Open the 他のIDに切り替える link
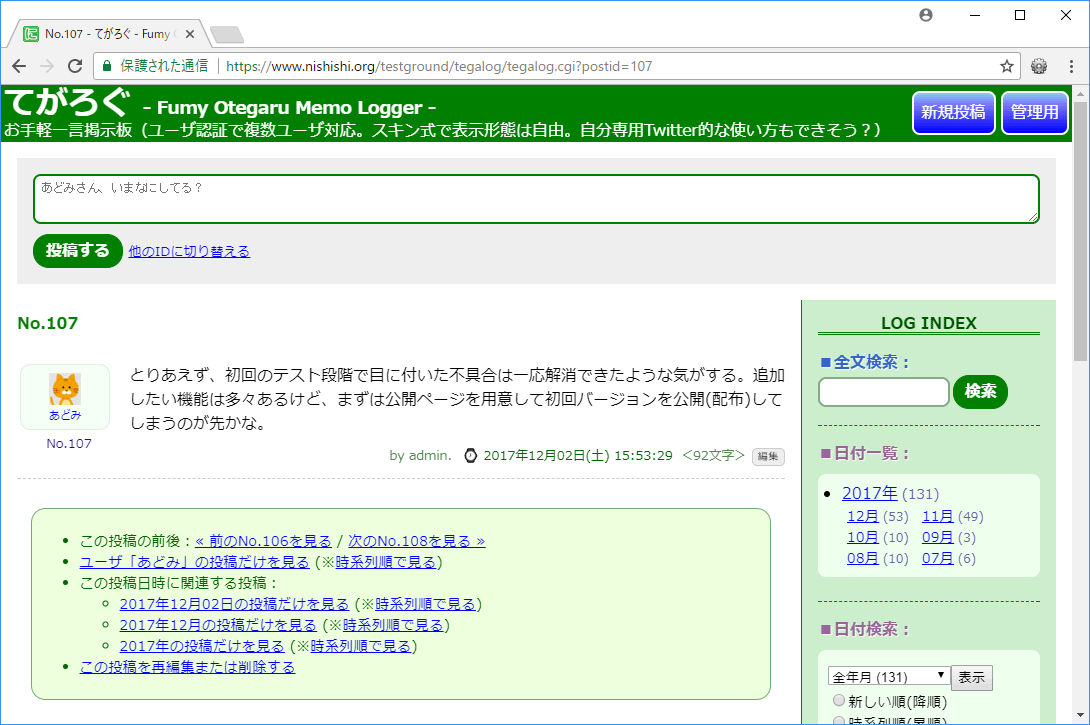Image resolution: width=1090 pixels, height=725 pixels. pos(189,252)
